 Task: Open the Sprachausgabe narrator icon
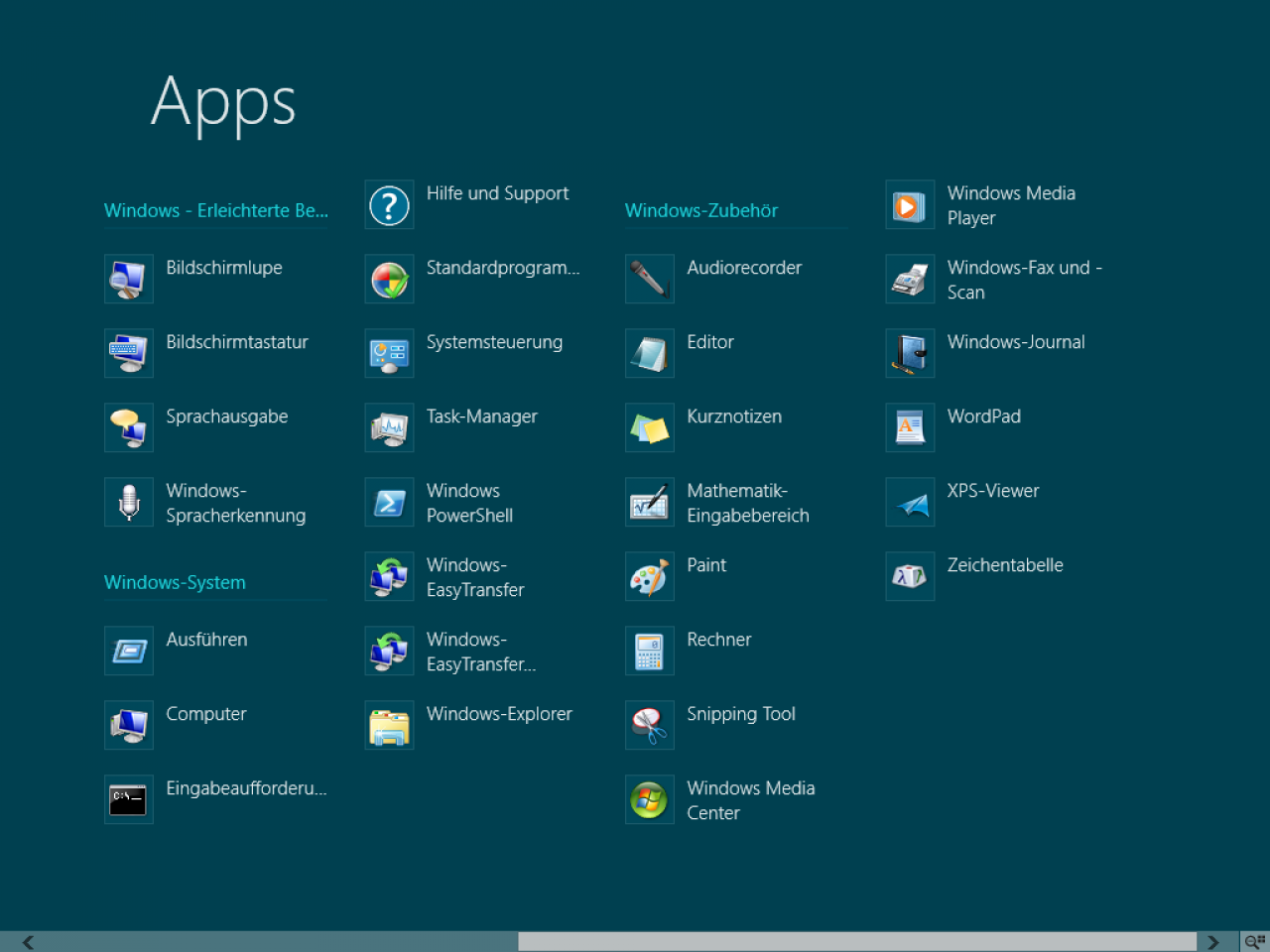pyautogui.click(x=129, y=427)
